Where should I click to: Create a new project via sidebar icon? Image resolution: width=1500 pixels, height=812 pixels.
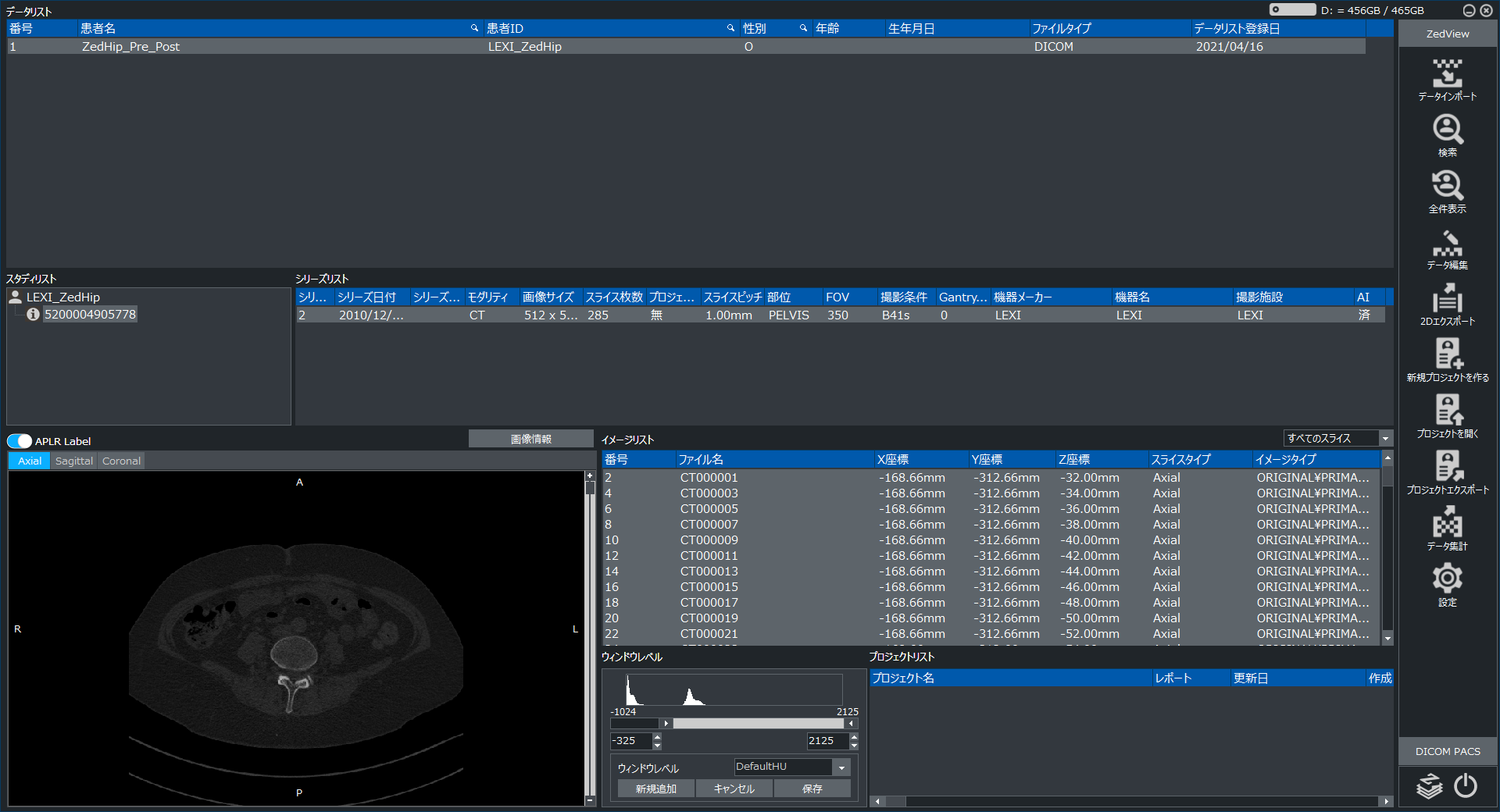[1447, 361]
